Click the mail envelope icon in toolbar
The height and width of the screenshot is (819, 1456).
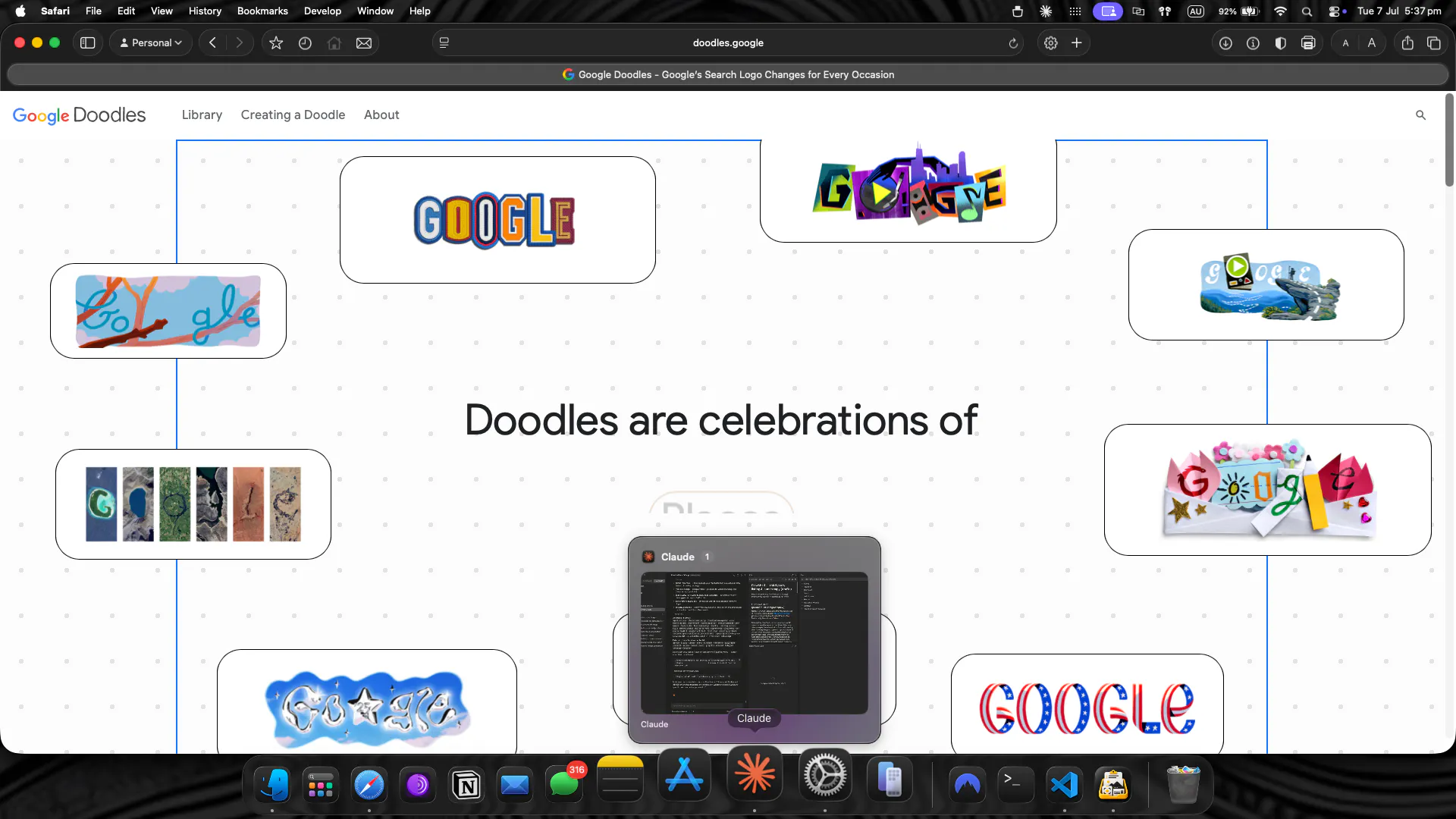364,43
